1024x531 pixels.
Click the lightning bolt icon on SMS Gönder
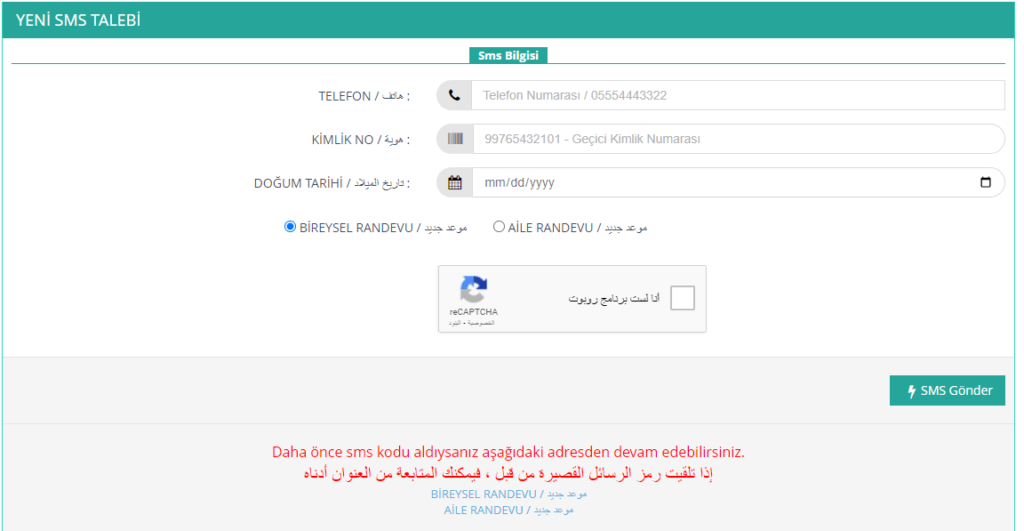(x=911, y=391)
